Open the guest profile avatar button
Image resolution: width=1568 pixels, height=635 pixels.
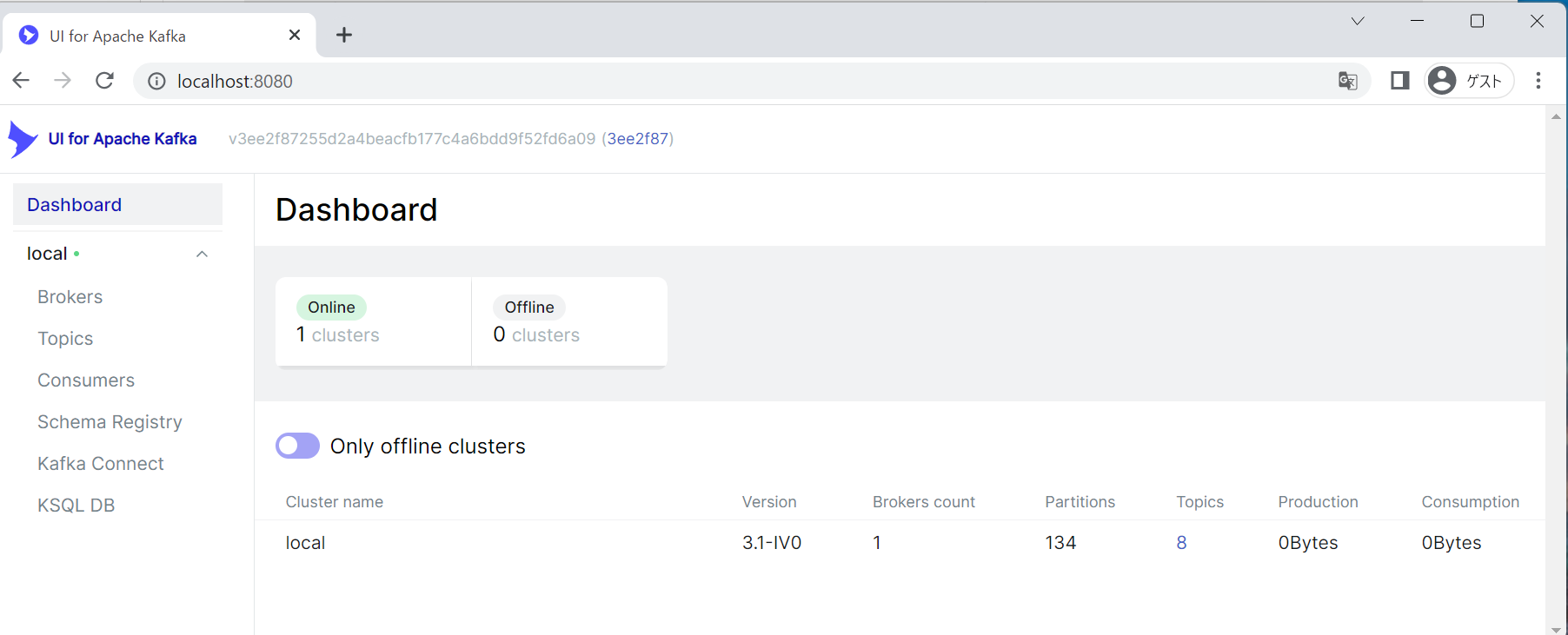tap(1470, 81)
